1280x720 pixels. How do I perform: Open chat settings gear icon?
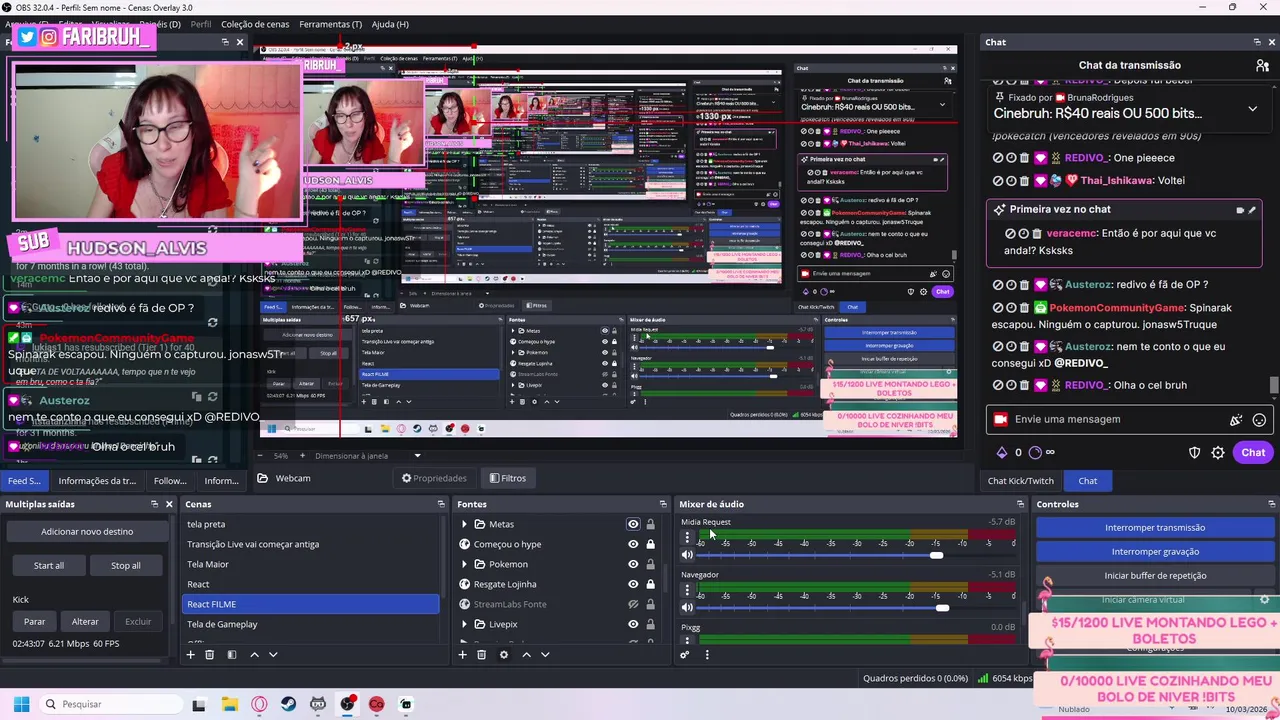1218,453
